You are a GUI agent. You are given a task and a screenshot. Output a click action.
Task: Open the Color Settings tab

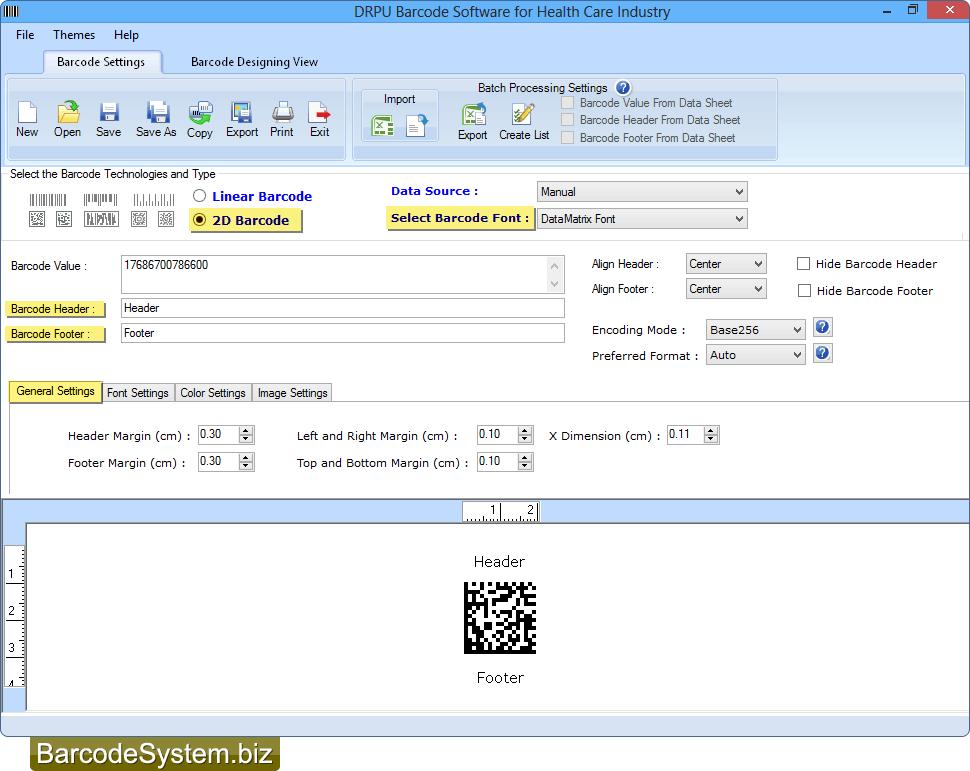[x=213, y=393]
